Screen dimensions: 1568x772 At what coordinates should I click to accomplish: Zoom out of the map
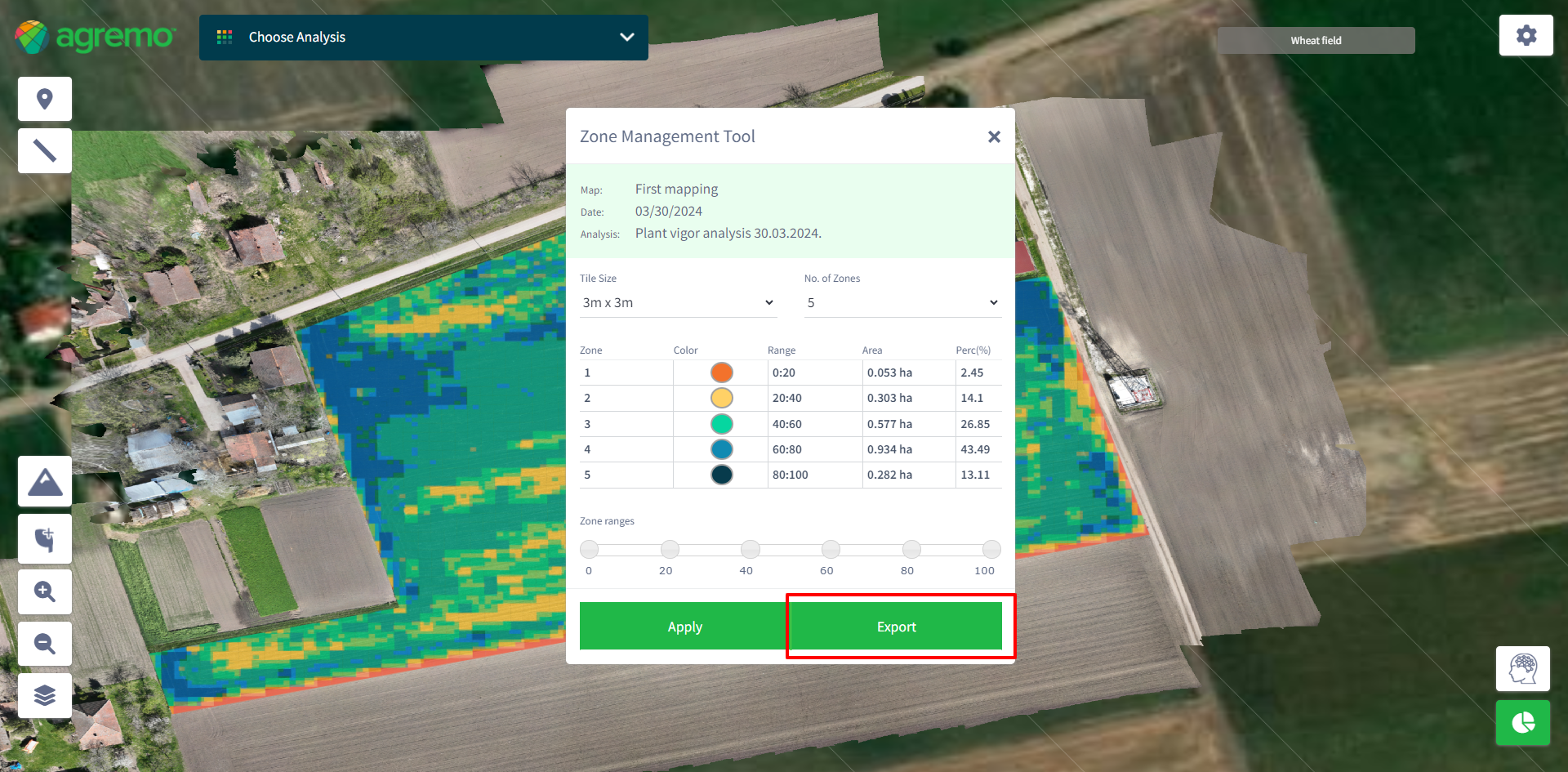(x=45, y=644)
